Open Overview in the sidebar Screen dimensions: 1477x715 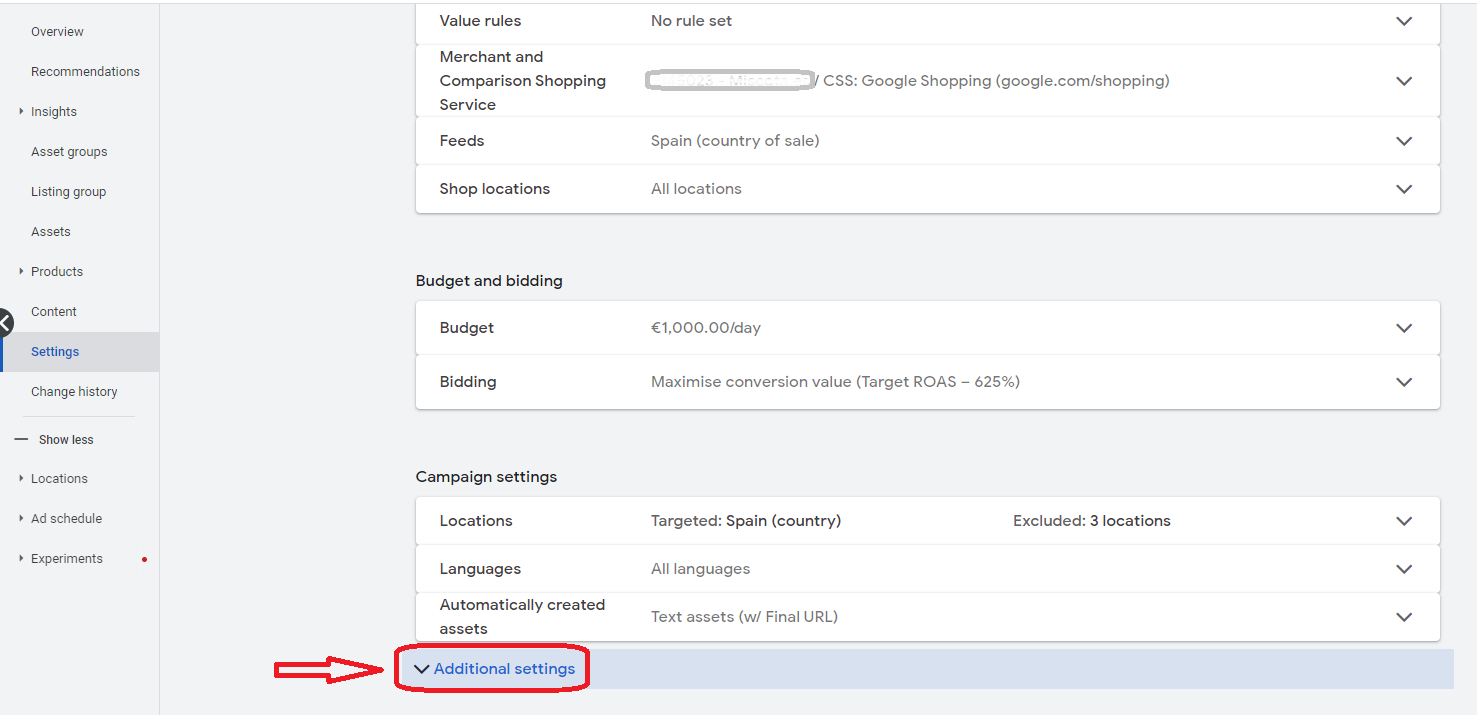pos(57,32)
